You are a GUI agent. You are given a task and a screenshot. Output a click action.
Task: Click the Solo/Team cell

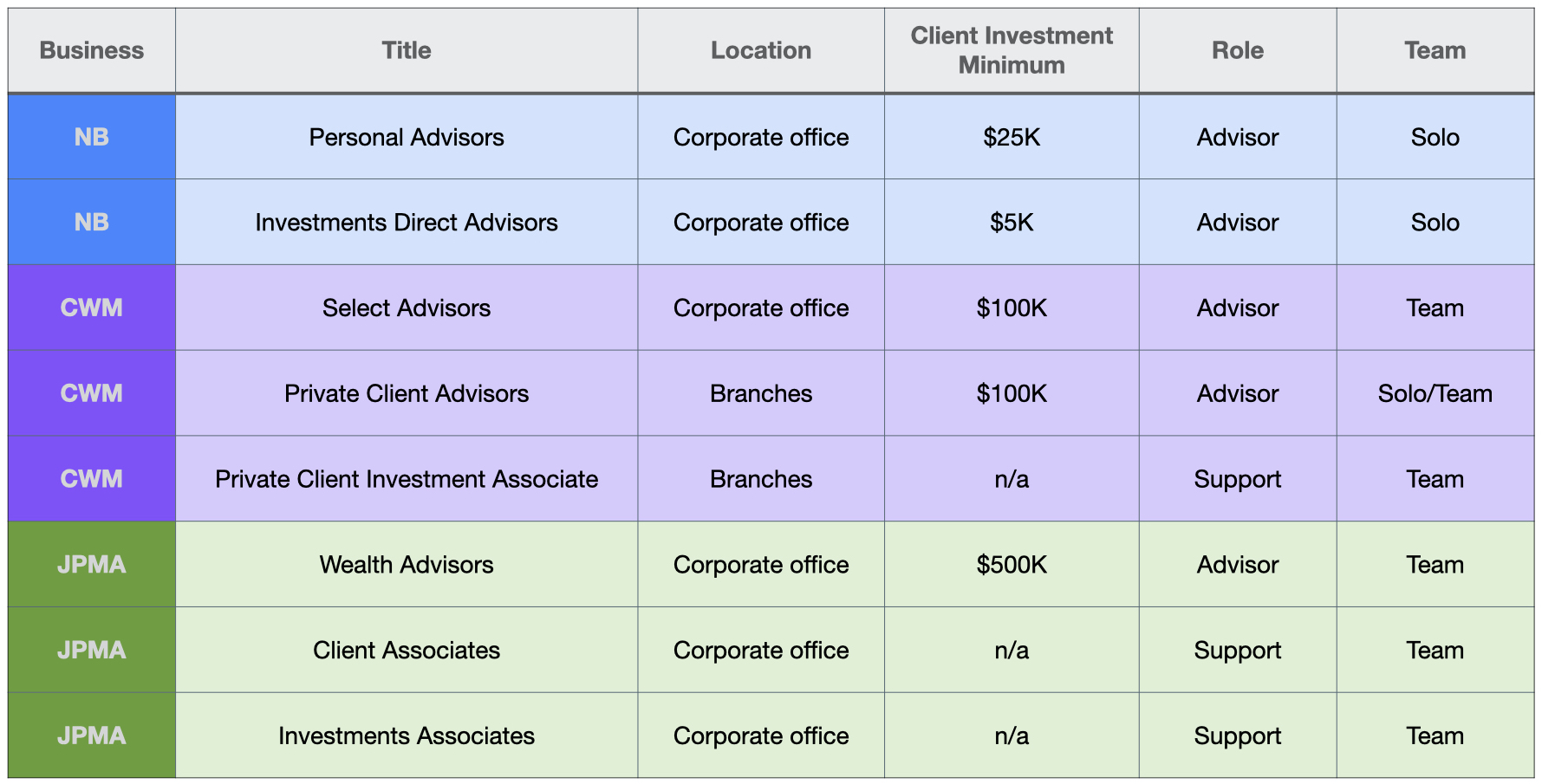click(x=1435, y=393)
